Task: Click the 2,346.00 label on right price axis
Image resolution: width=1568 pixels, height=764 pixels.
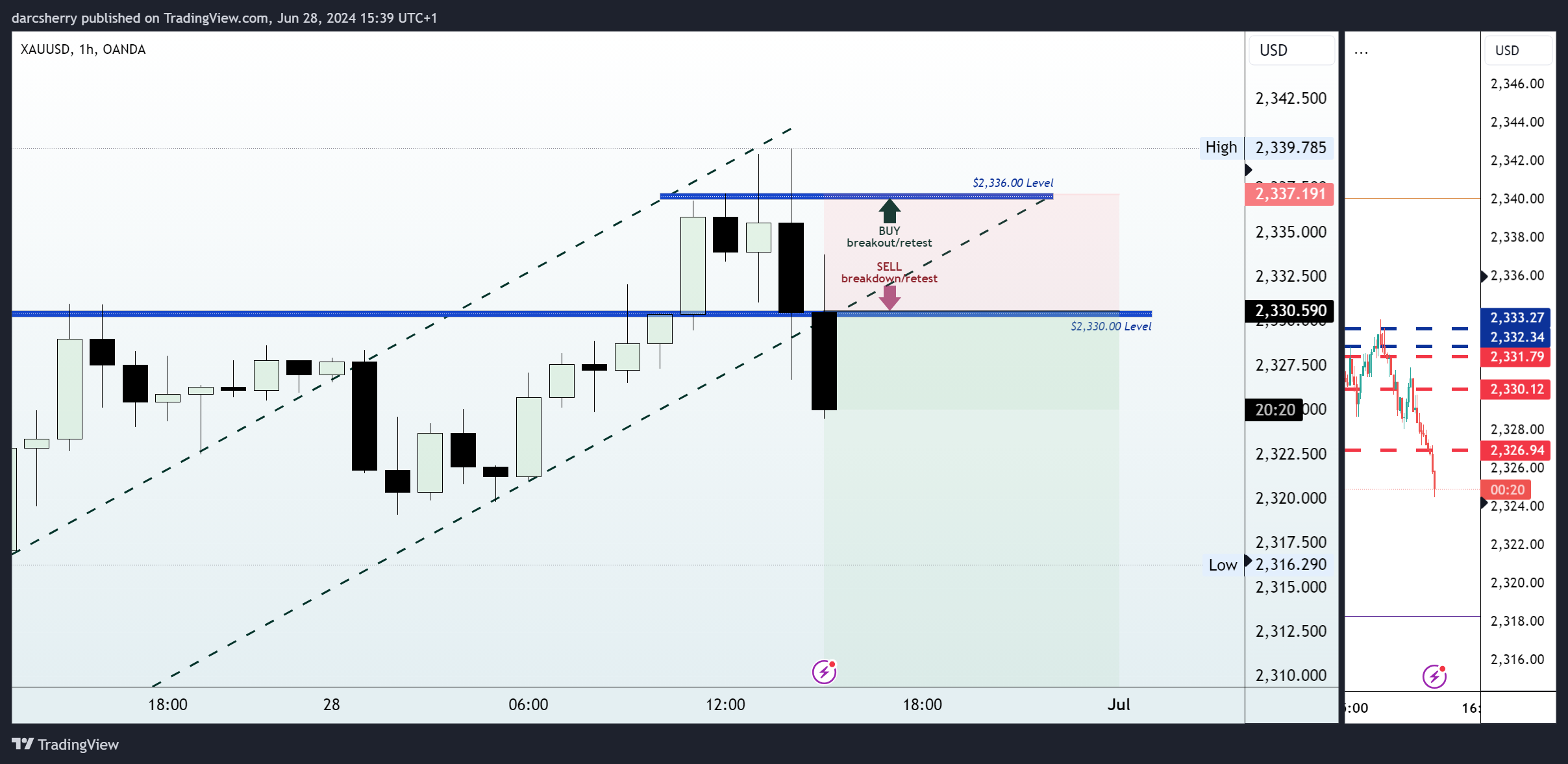Action: 1517,84
